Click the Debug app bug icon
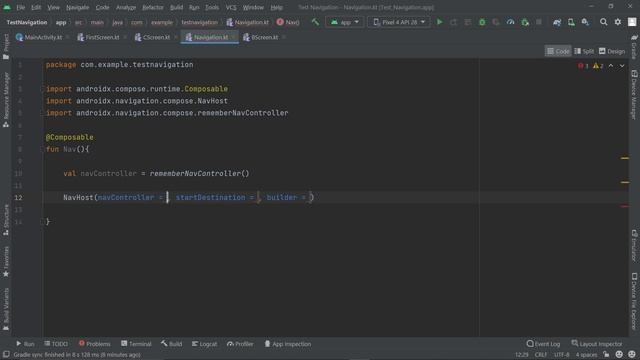 tap(482, 22)
